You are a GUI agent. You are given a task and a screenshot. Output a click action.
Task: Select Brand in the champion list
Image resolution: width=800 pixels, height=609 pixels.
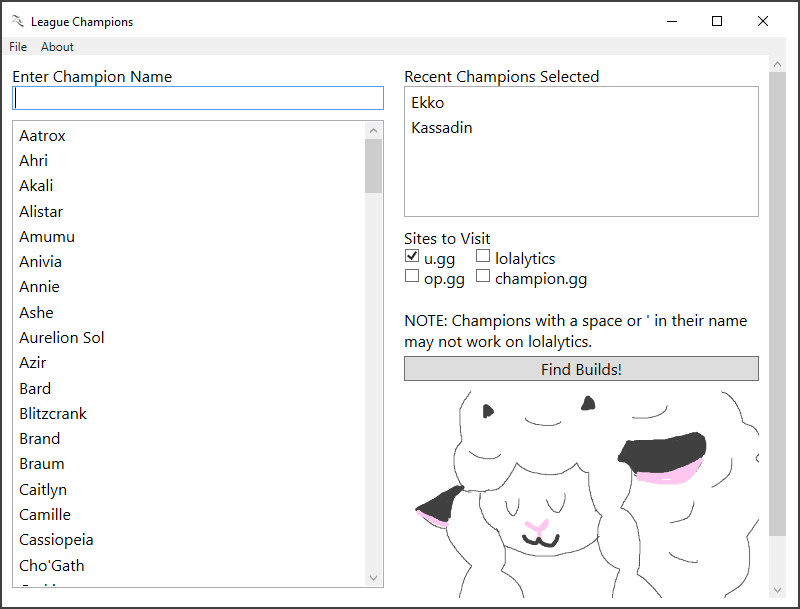(189, 439)
